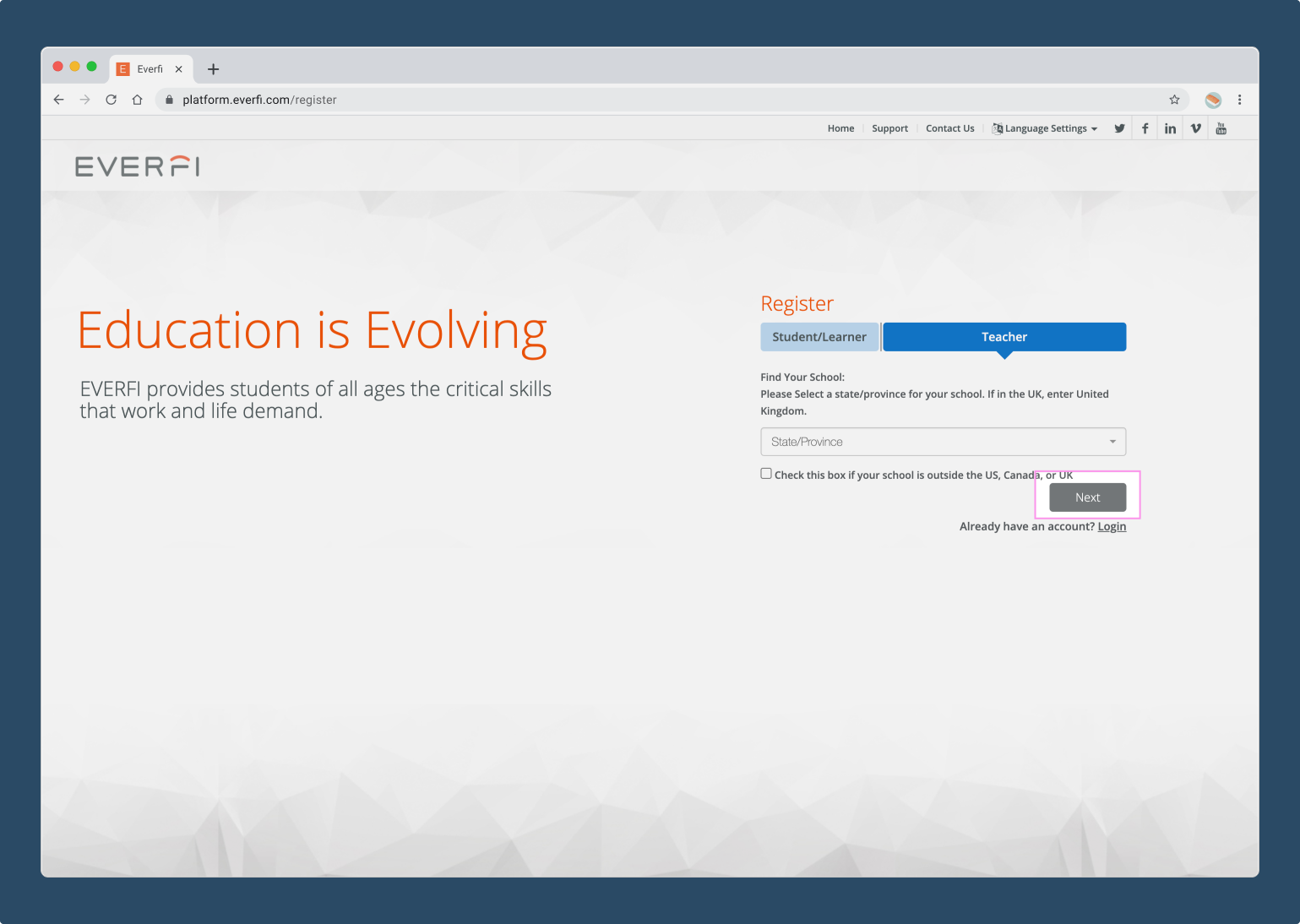Reload the page with refresh icon
Viewport: 1300px width, 924px height.
tap(111, 100)
